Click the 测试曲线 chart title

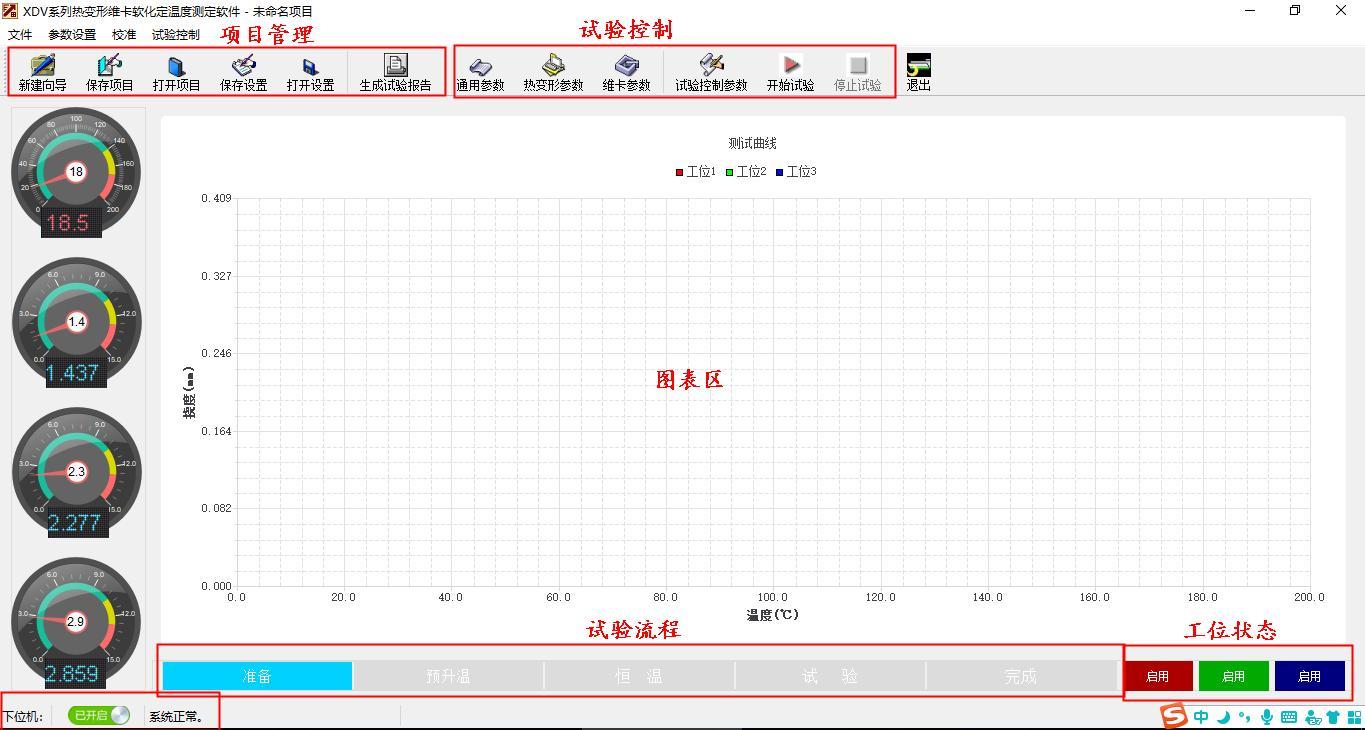point(752,144)
